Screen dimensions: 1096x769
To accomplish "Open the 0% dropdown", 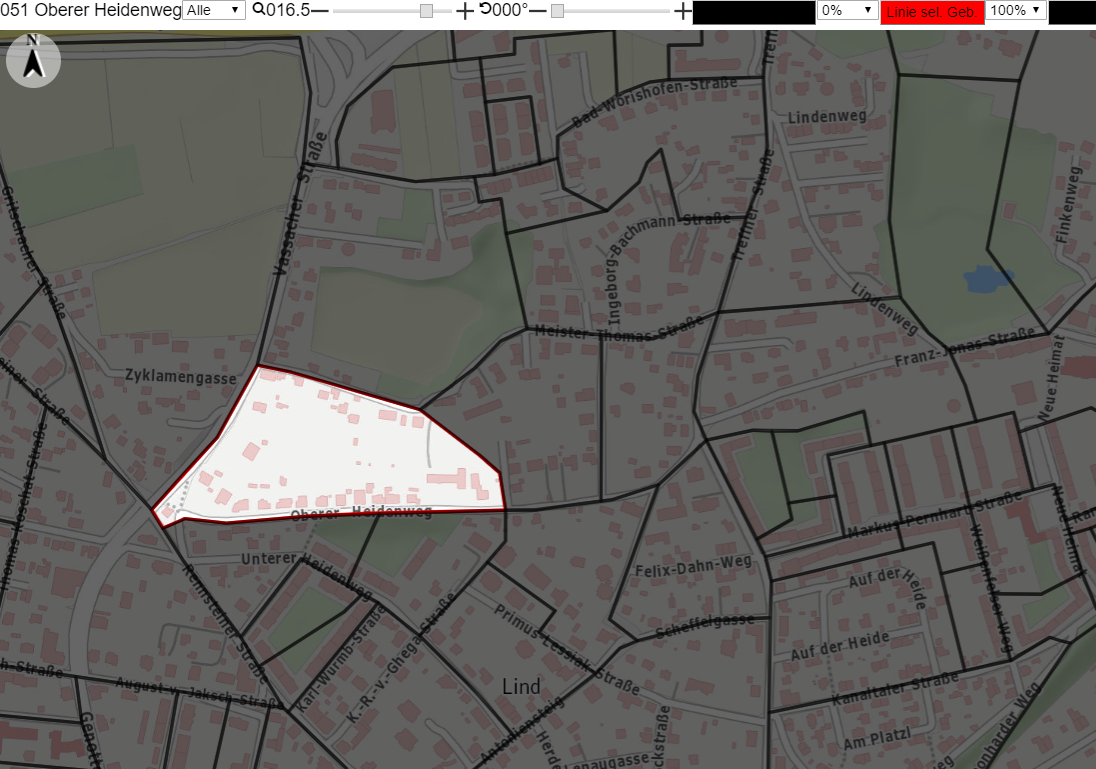I will 848,10.
